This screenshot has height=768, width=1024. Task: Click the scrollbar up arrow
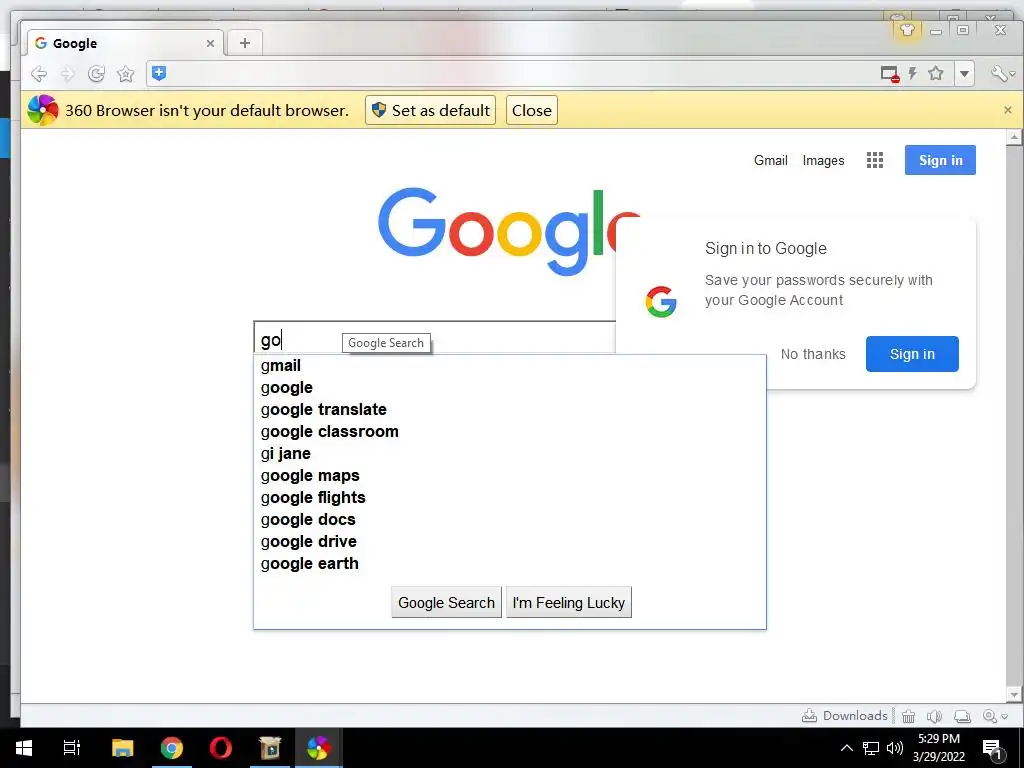point(1014,136)
